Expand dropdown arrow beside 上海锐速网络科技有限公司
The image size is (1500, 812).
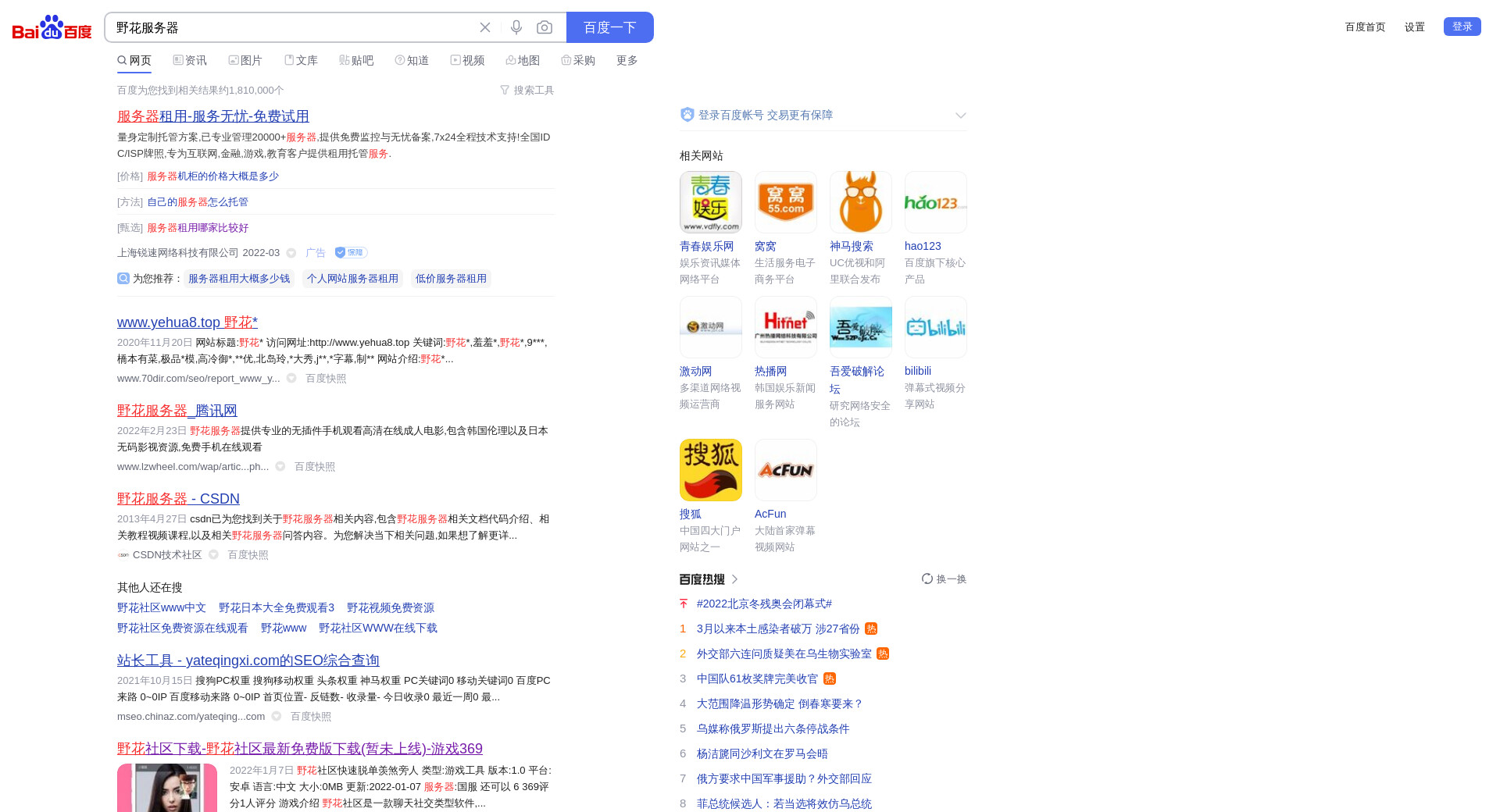coord(291,253)
